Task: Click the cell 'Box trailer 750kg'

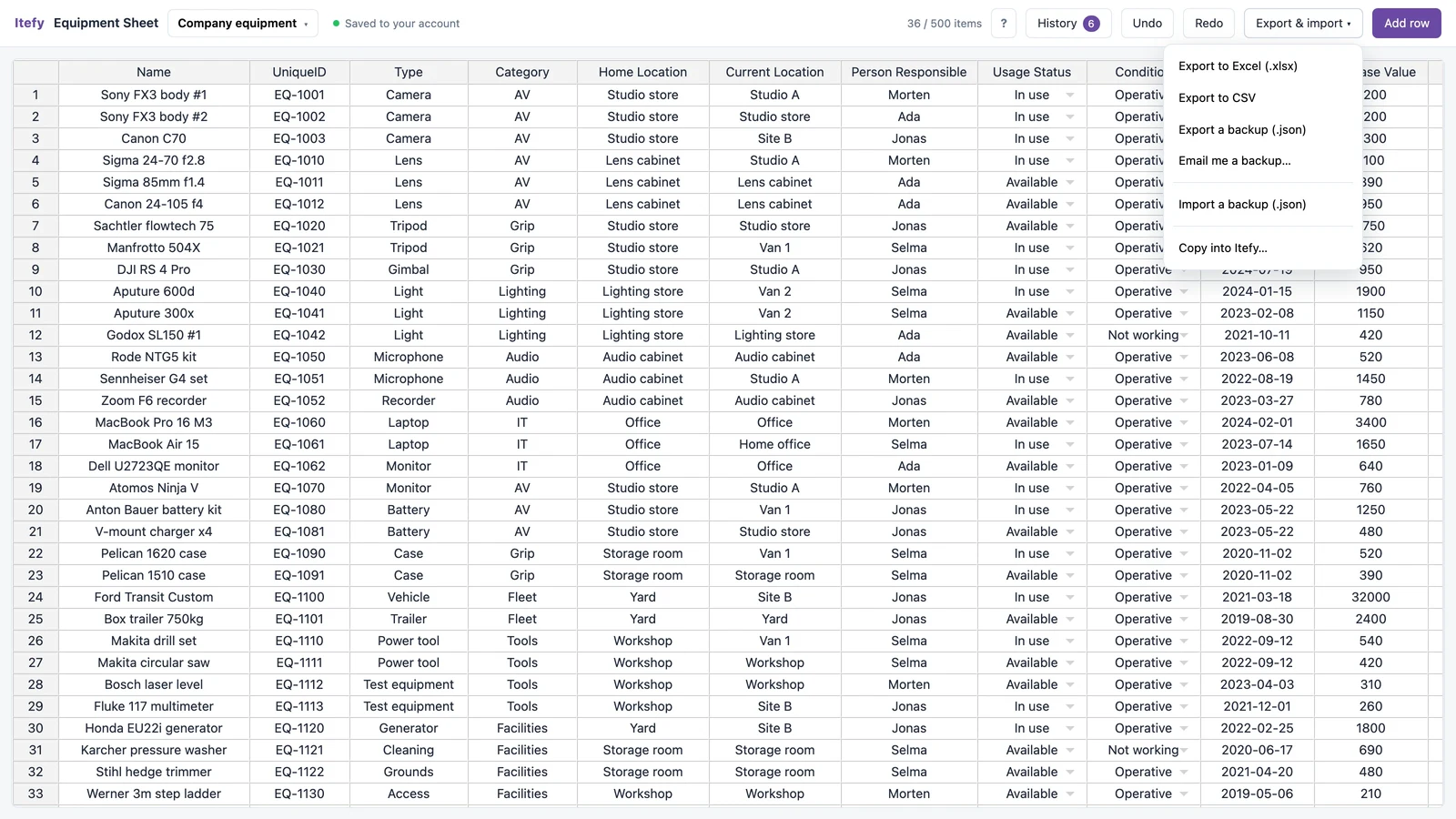Action: pos(154,619)
